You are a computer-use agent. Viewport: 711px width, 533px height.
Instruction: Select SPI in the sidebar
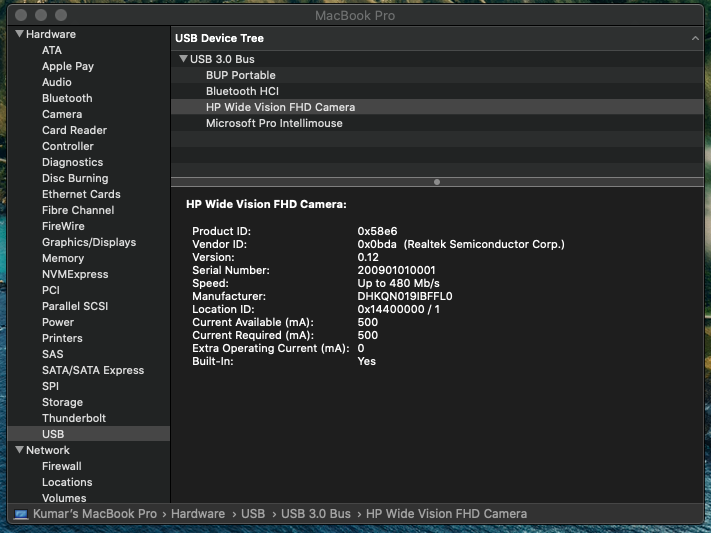[x=50, y=386]
